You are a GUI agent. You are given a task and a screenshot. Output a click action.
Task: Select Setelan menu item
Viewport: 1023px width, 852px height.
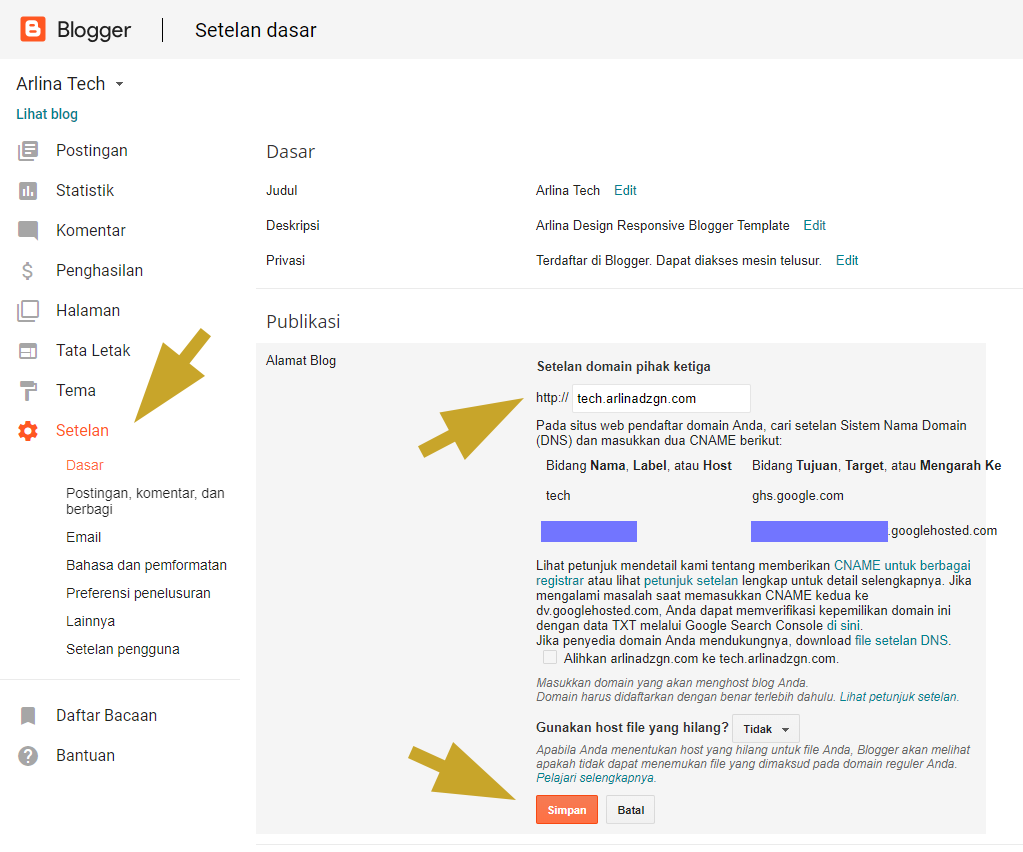click(82, 431)
